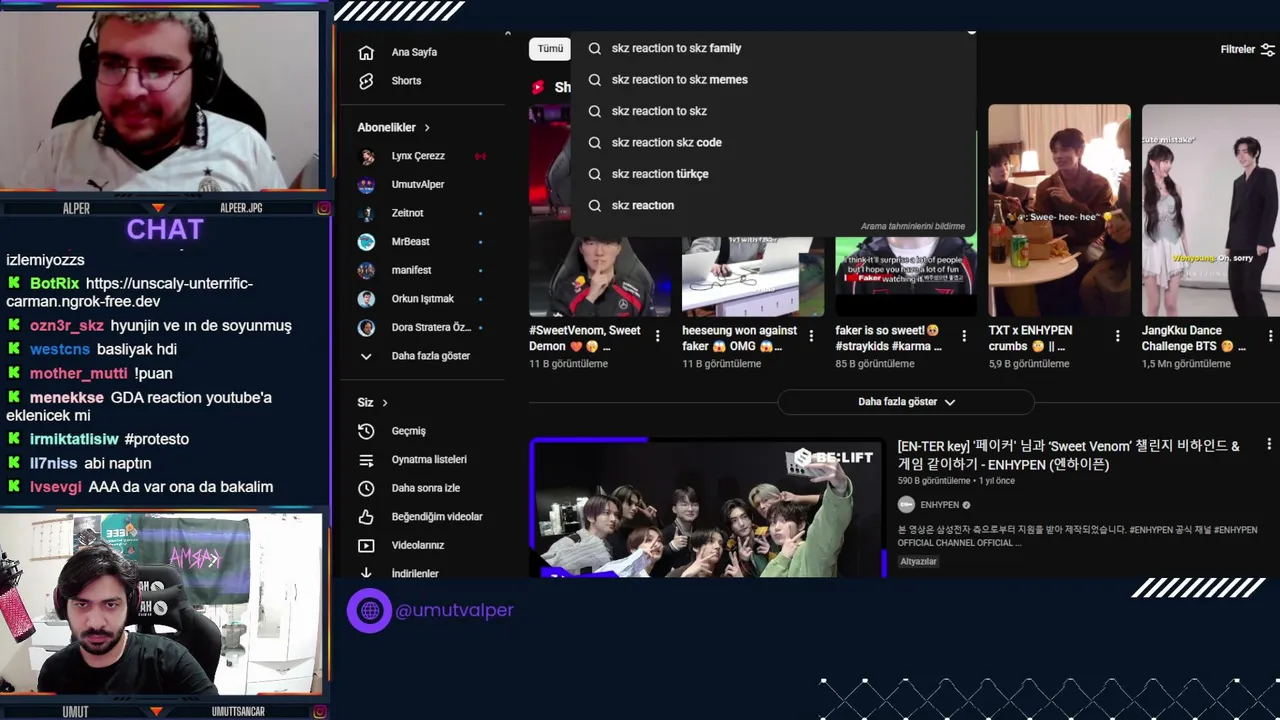
Task: Click mother_mutti username in chat
Action: pyautogui.click(x=79, y=373)
